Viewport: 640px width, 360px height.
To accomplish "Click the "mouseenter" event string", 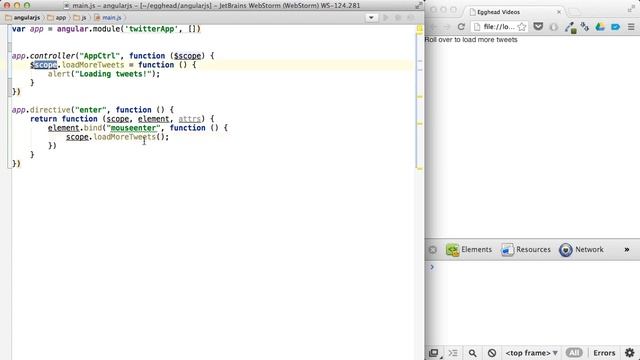I will tap(133, 128).
